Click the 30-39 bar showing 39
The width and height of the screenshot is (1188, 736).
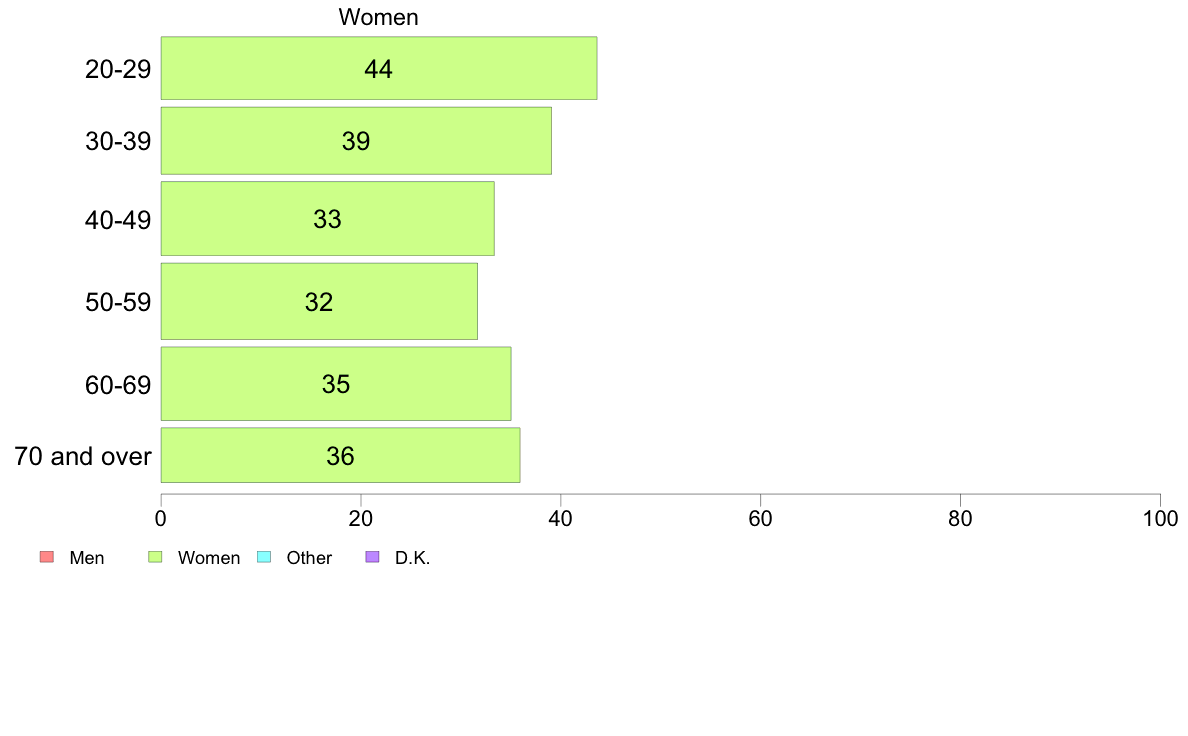pyautogui.click(x=356, y=141)
